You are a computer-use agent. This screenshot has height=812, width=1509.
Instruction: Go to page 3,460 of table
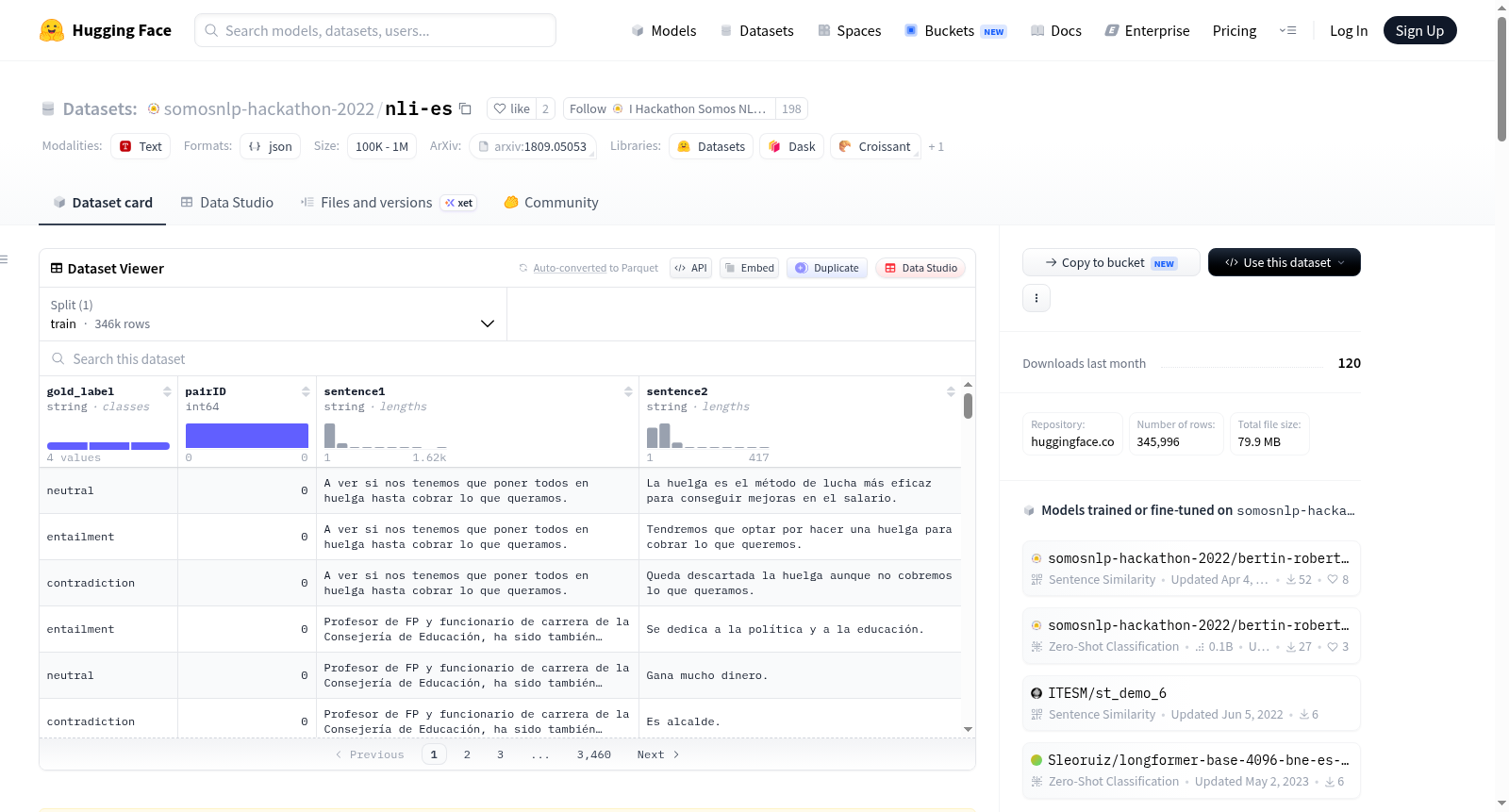click(x=594, y=754)
